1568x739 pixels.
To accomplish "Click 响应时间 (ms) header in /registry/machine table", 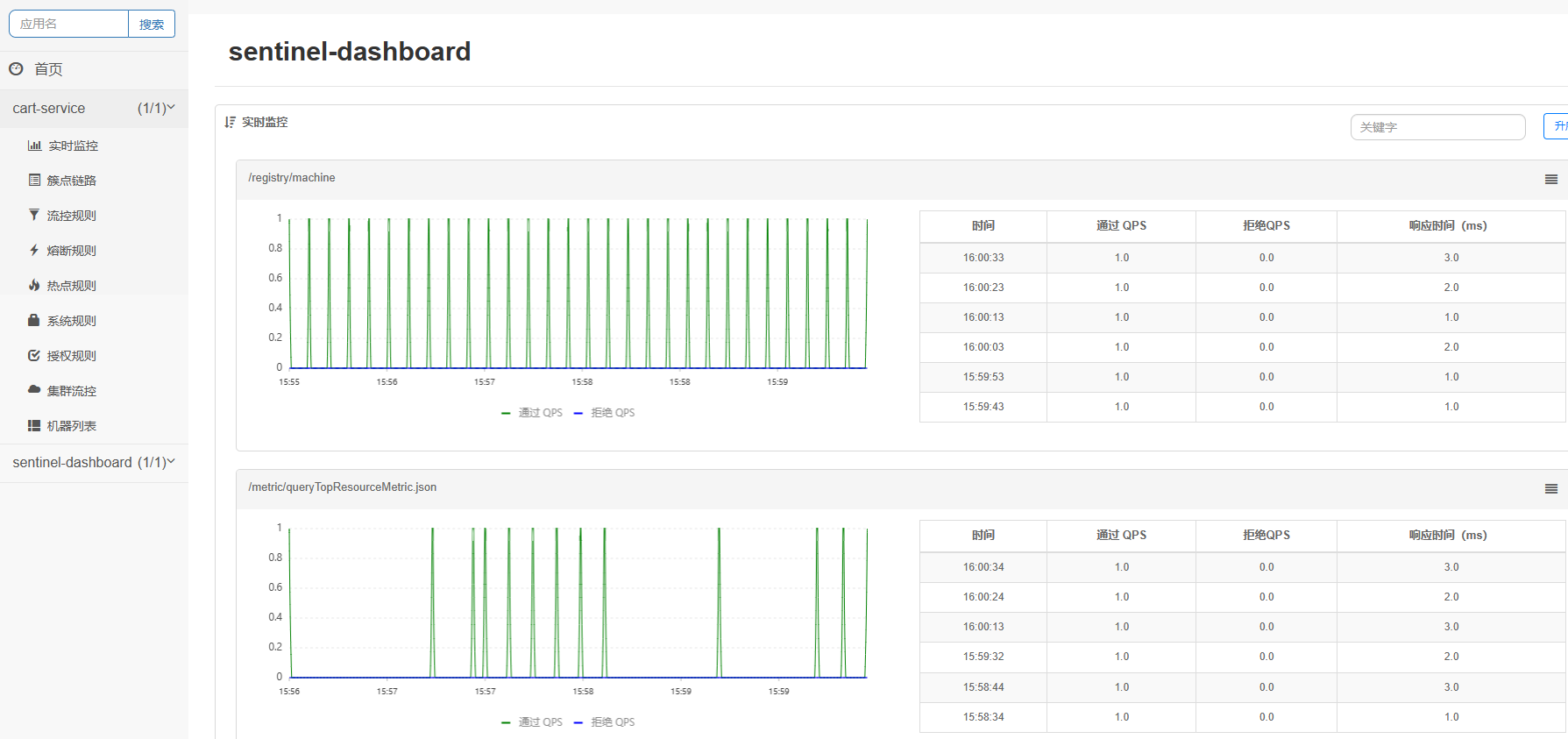I will [x=1448, y=226].
